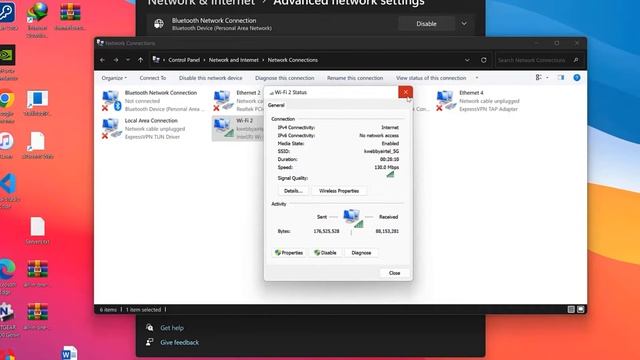Select the Ethernet 4 adapter icon
This screenshot has height=360, width=640.
click(446, 100)
